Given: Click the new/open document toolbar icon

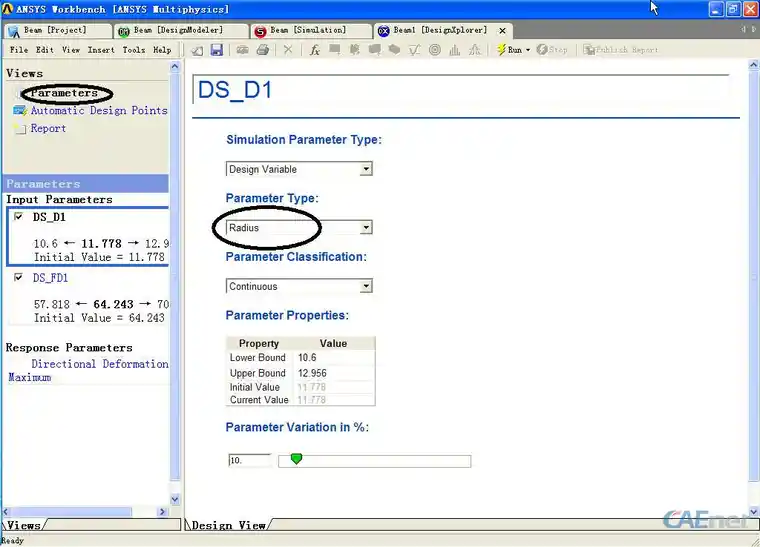Looking at the screenshot, I should click(x=197, y=50).
